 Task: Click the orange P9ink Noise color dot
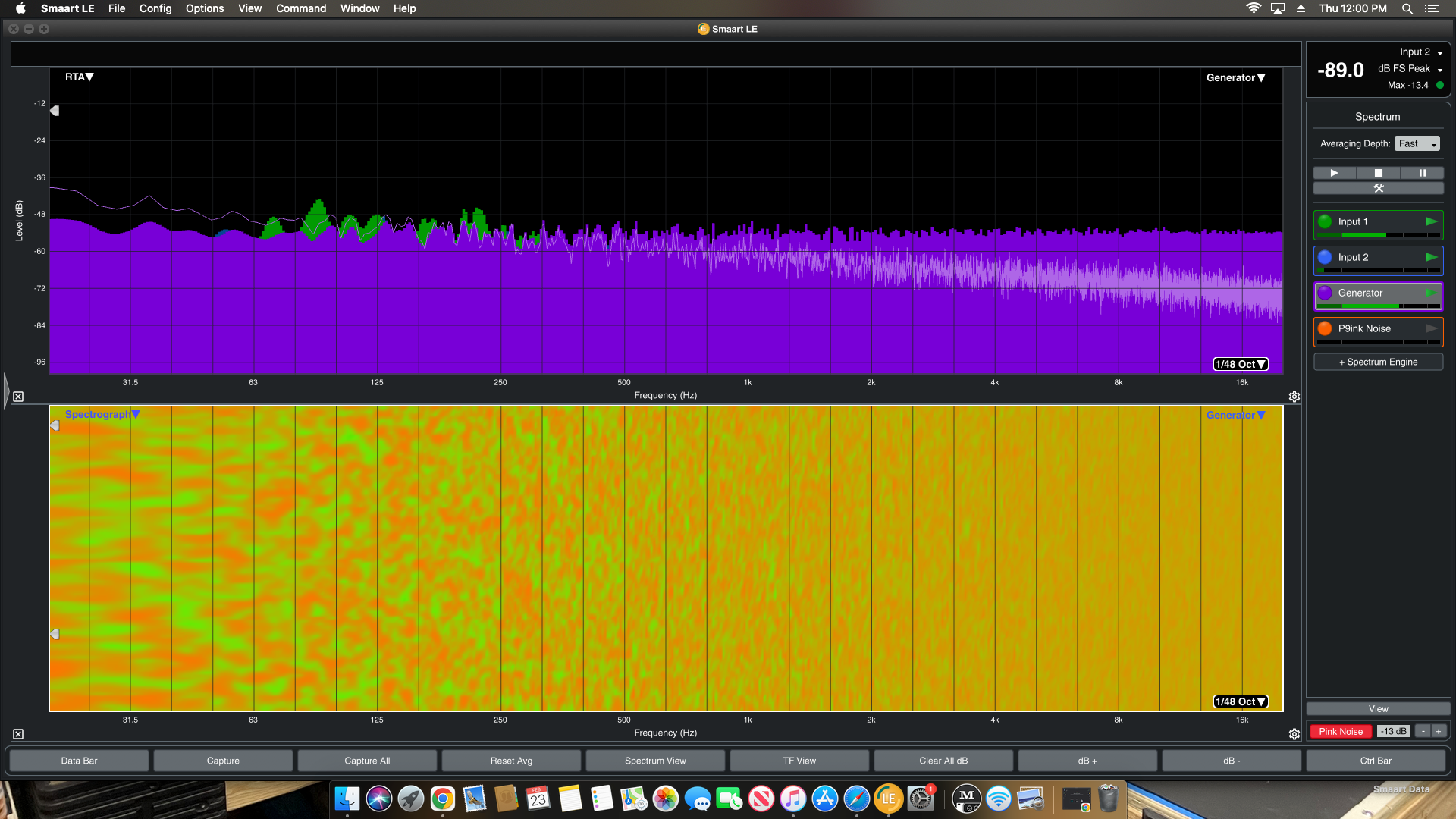pyautogui.click(x=1325, y=328)
